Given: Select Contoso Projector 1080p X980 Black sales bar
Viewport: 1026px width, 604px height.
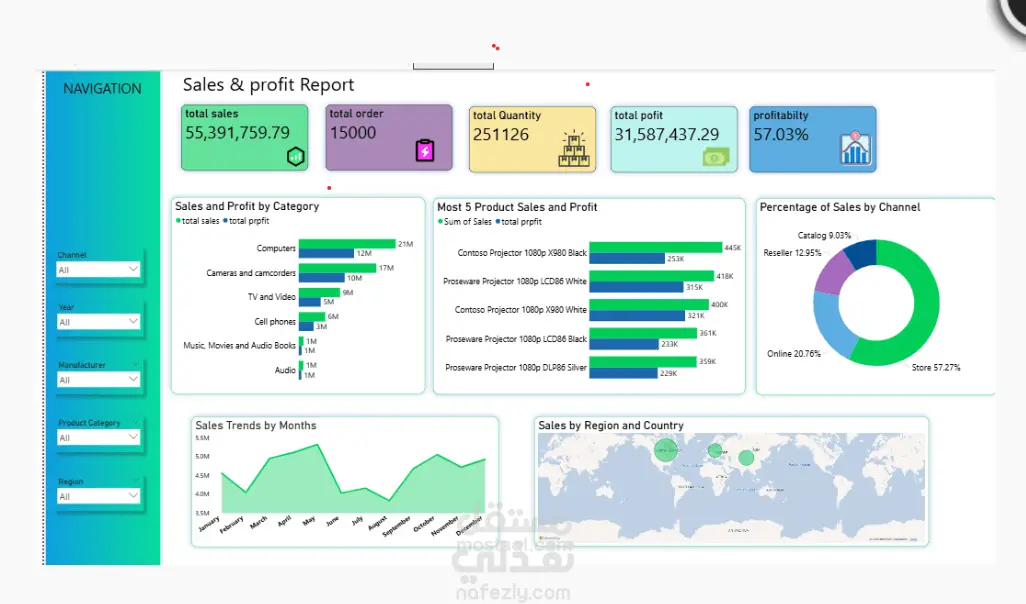Looking at the screenshot, I should tap(656, 247).
